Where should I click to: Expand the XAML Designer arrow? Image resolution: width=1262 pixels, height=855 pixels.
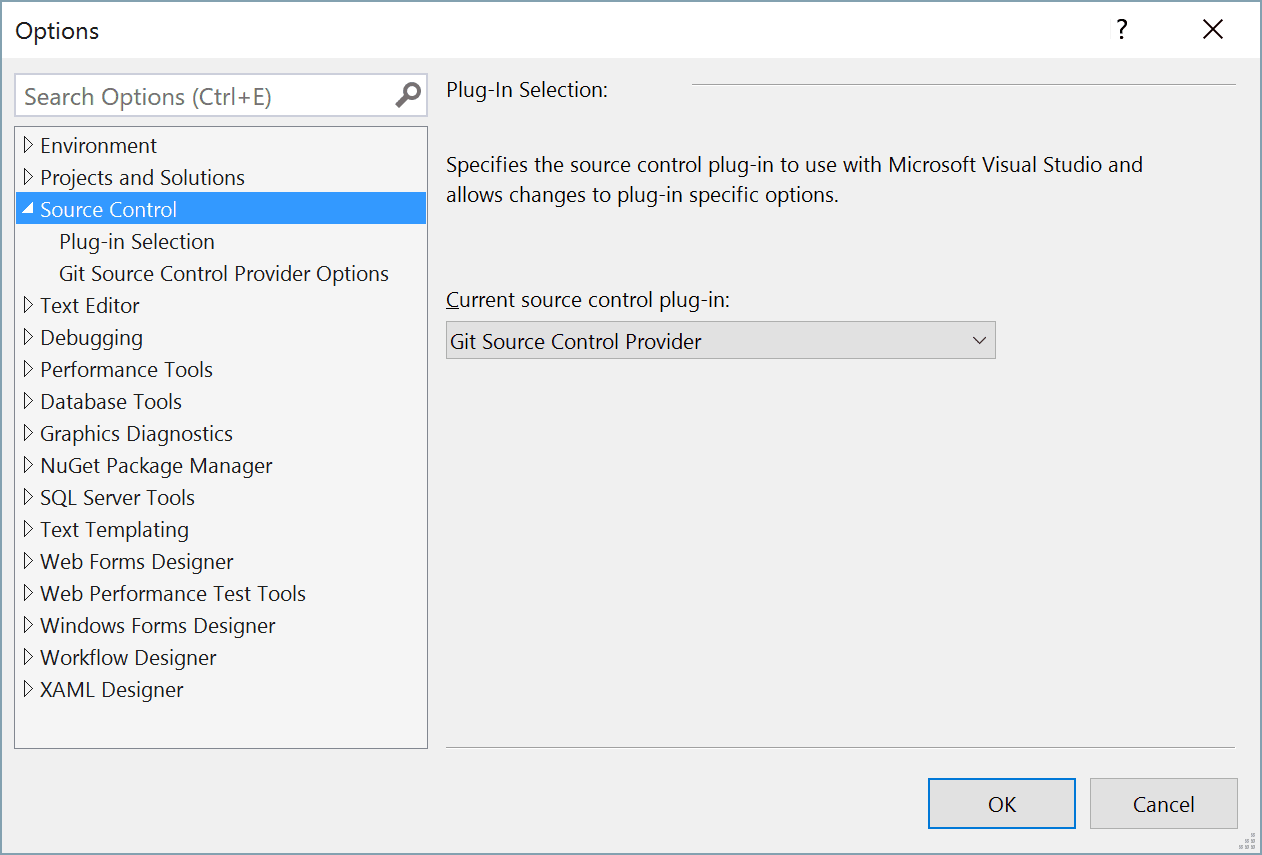click(28, 690)
